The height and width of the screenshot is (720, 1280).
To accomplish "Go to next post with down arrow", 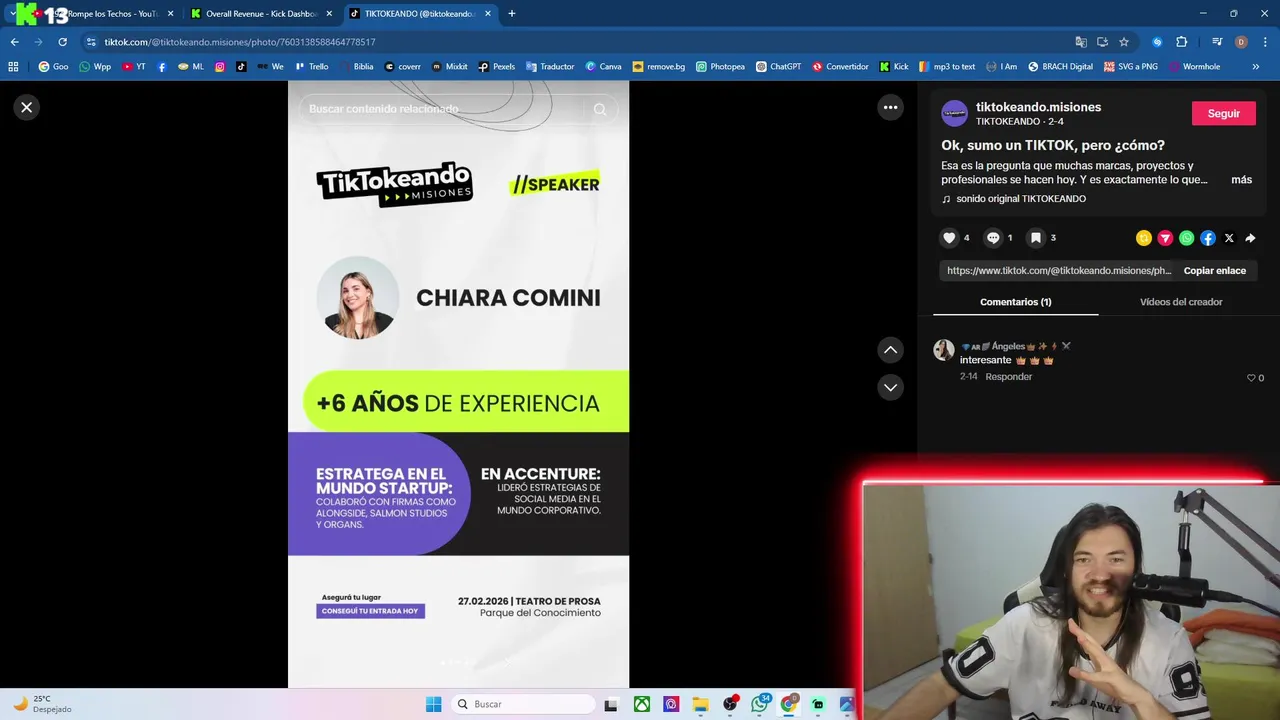I will pos(890,387).
